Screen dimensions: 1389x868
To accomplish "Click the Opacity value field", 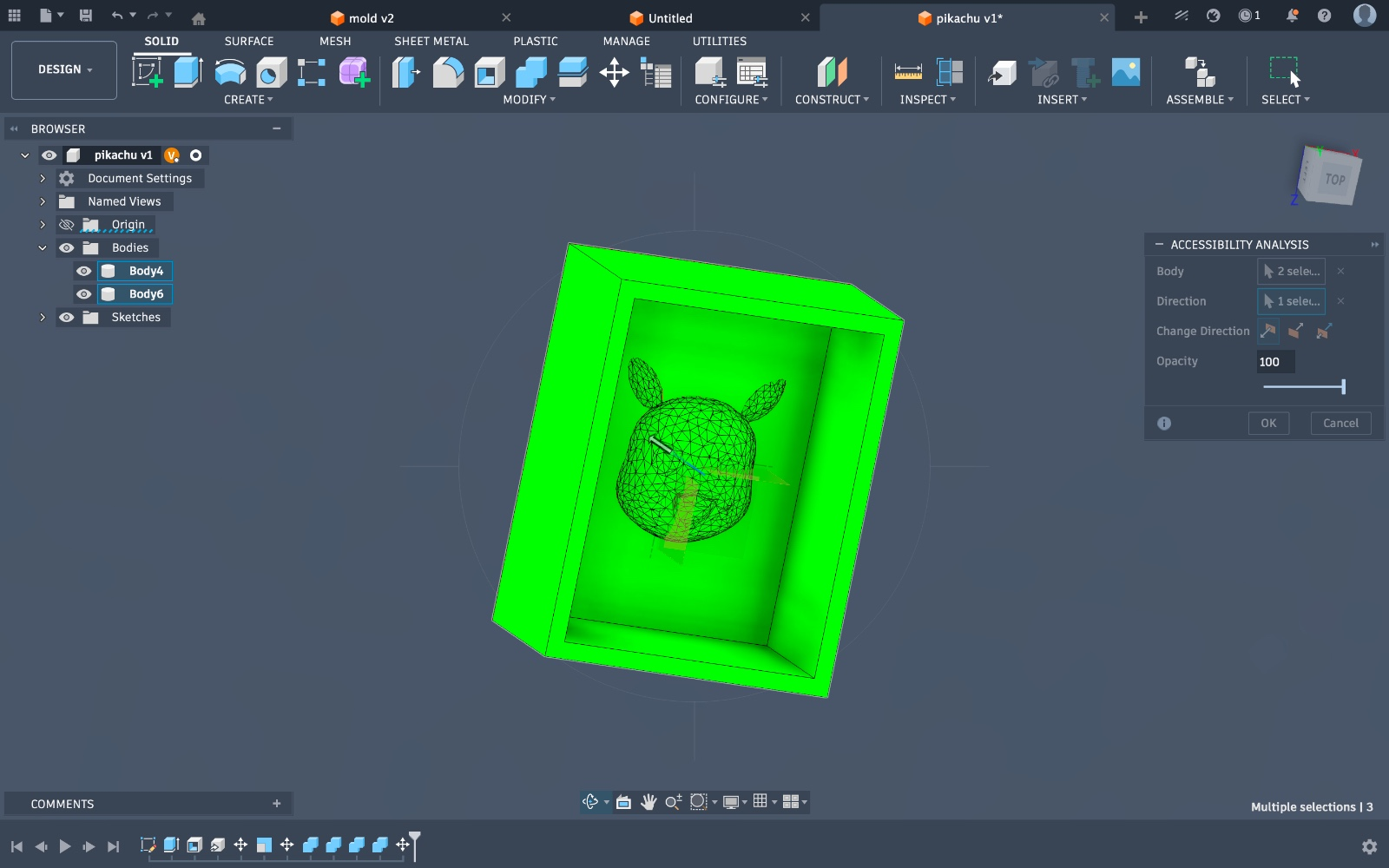I will [1275, 362].
